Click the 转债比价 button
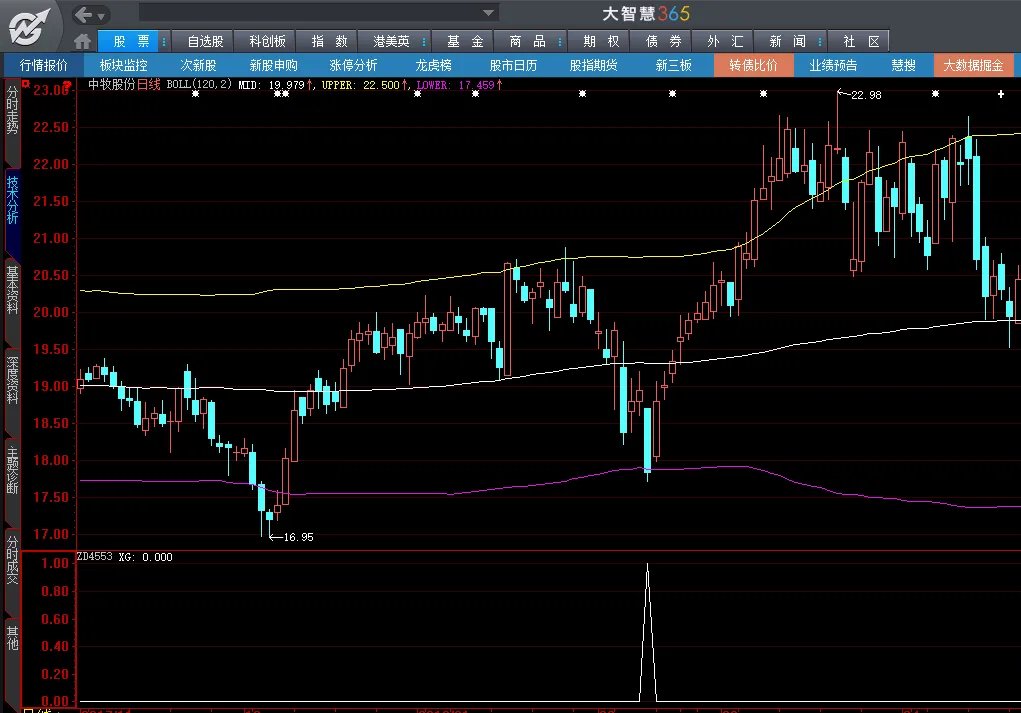1021x713 pixels. [x=752, y=65]
